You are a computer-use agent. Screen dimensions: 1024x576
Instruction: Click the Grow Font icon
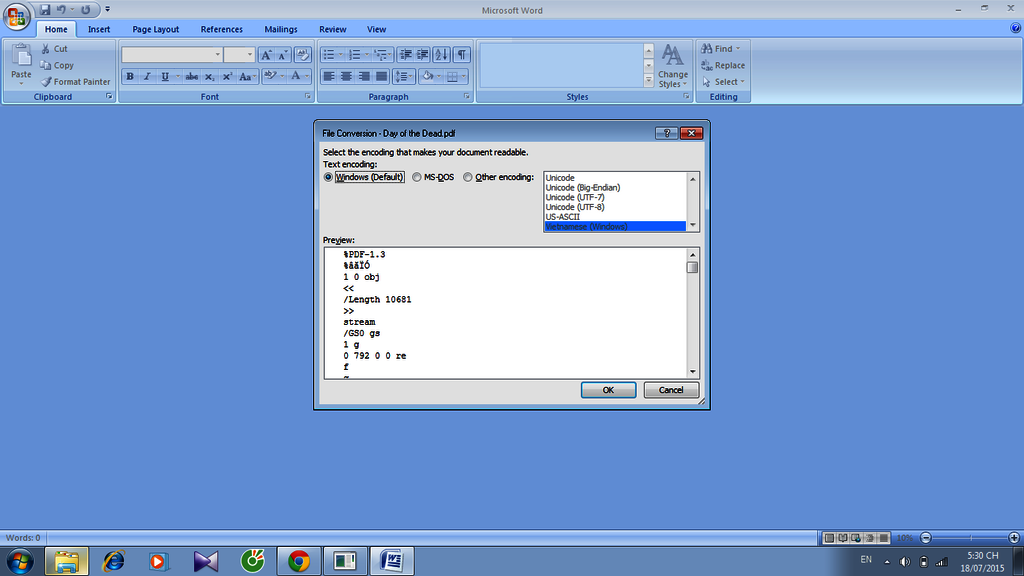266,55
